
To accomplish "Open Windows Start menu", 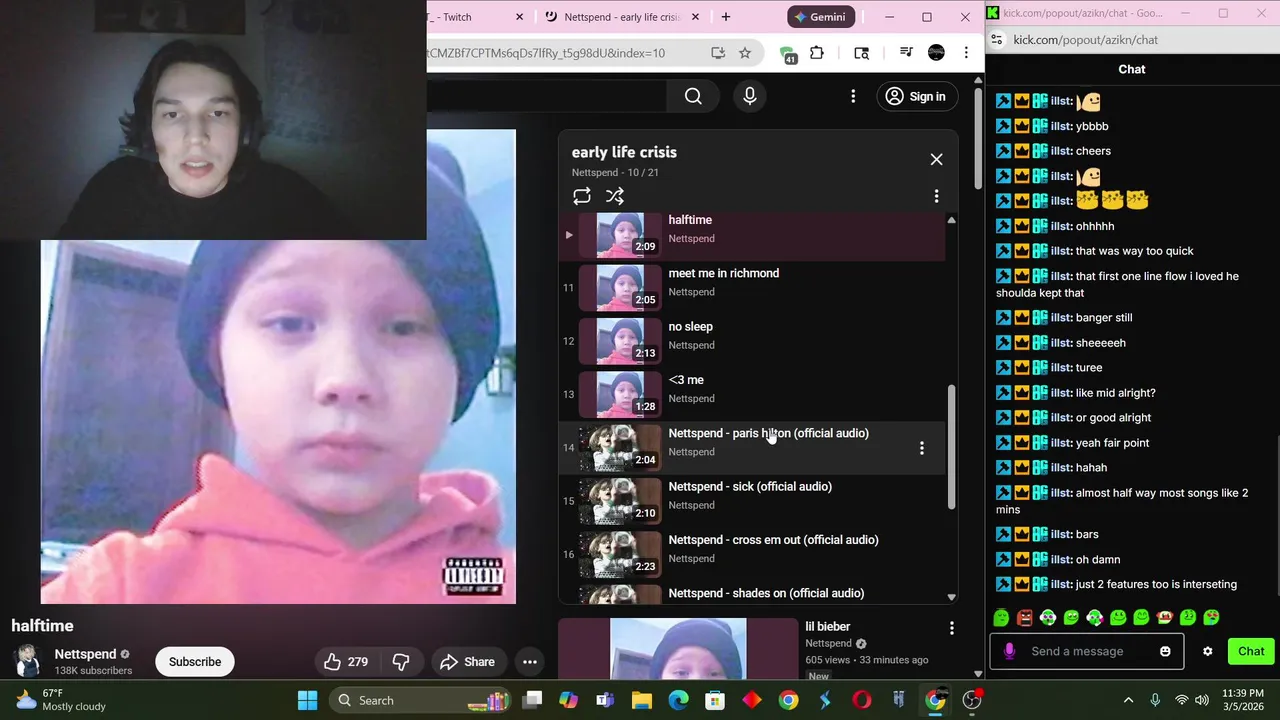I will 307,700.
